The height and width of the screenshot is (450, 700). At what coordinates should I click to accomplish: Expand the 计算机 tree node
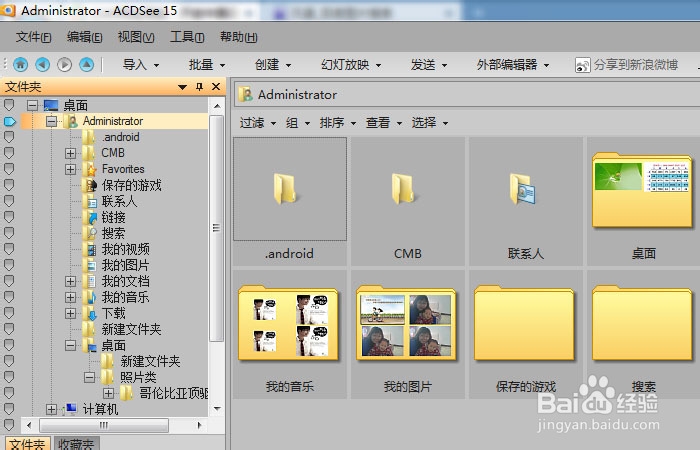click(x=51, y=409)
